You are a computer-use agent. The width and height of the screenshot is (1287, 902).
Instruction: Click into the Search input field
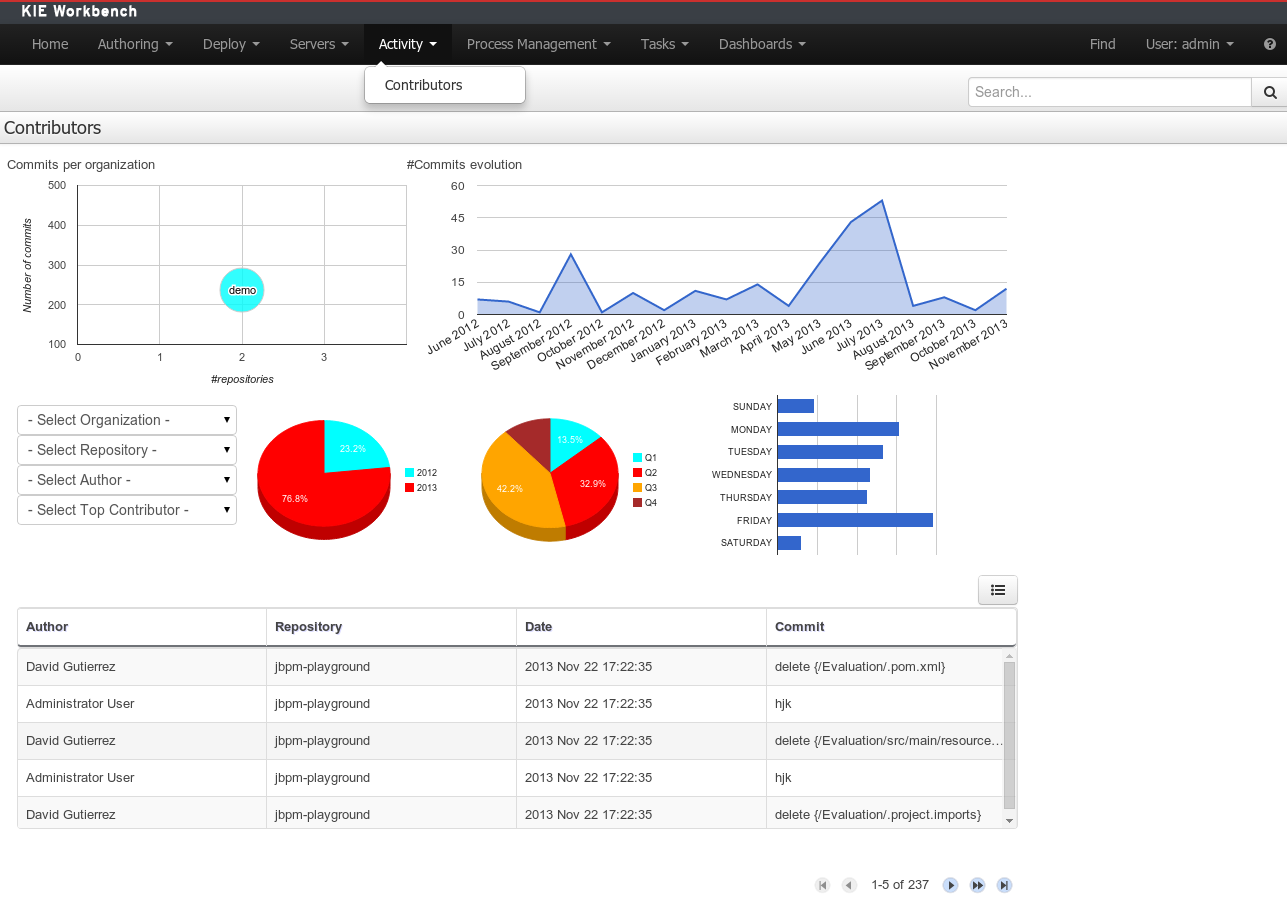tap(1109, 92)
